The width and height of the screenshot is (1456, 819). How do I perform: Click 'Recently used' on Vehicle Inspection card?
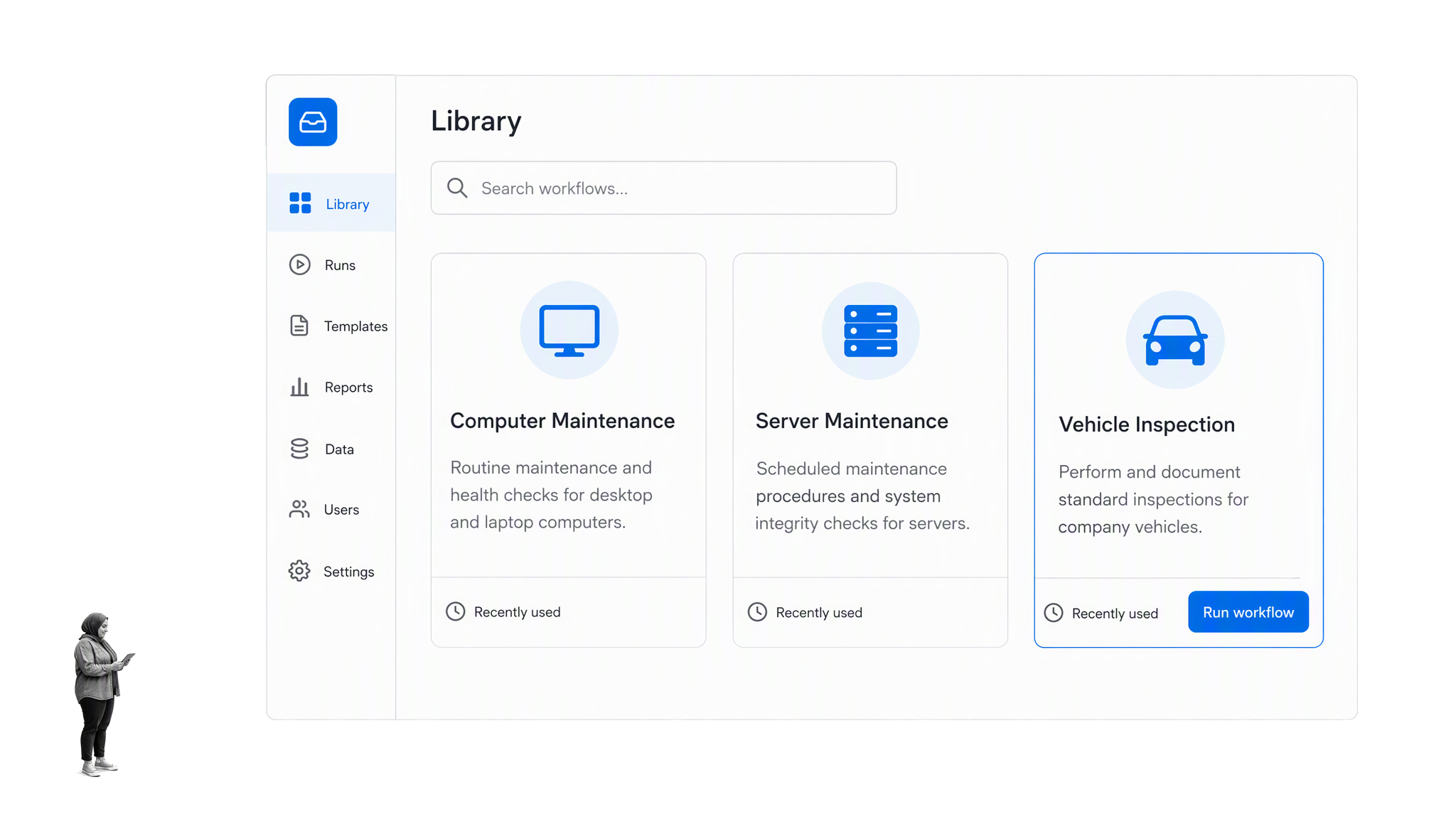tap(1115, 614)
